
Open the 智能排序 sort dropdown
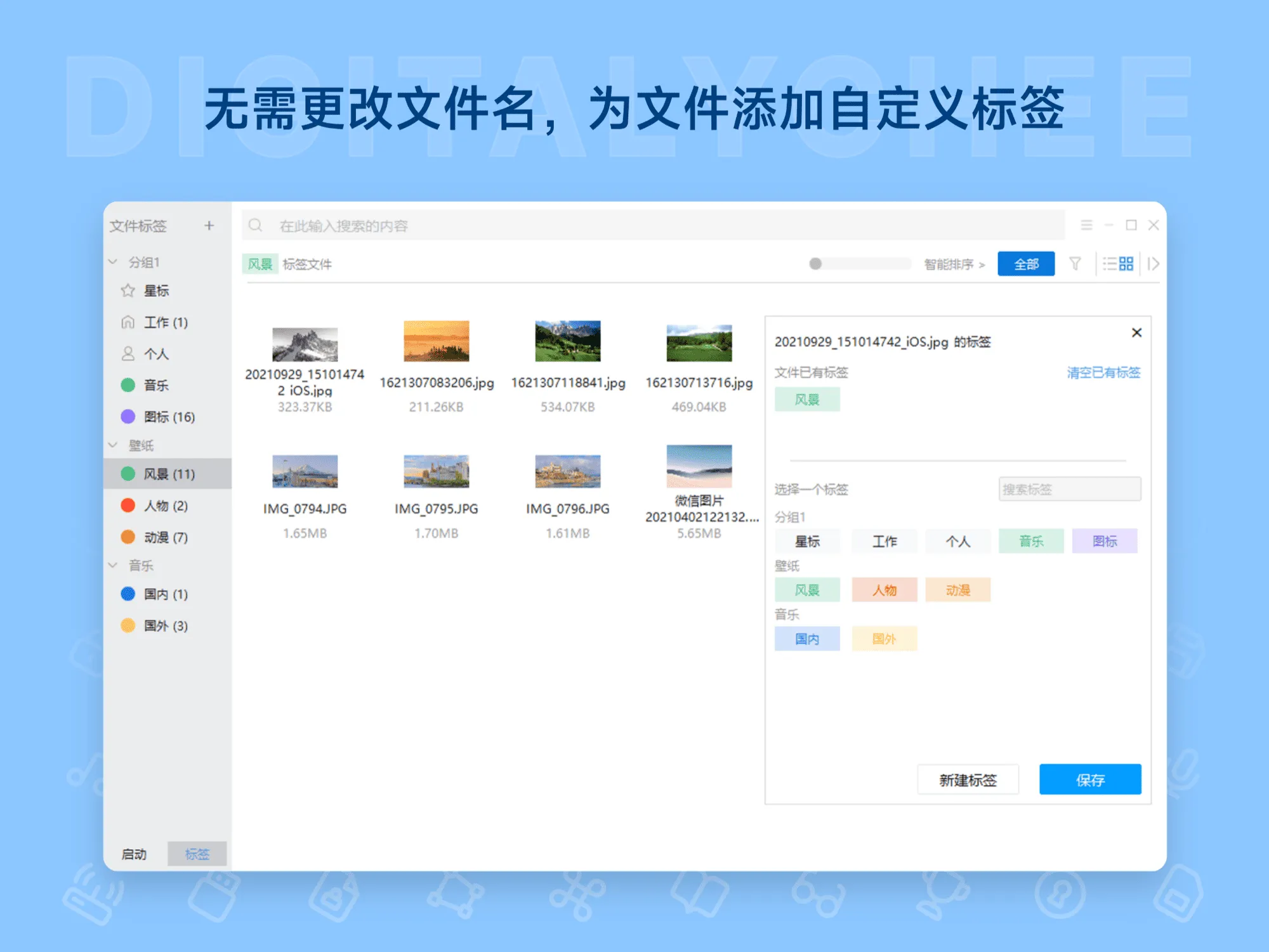pyautogui.click(x=949, y=264)
